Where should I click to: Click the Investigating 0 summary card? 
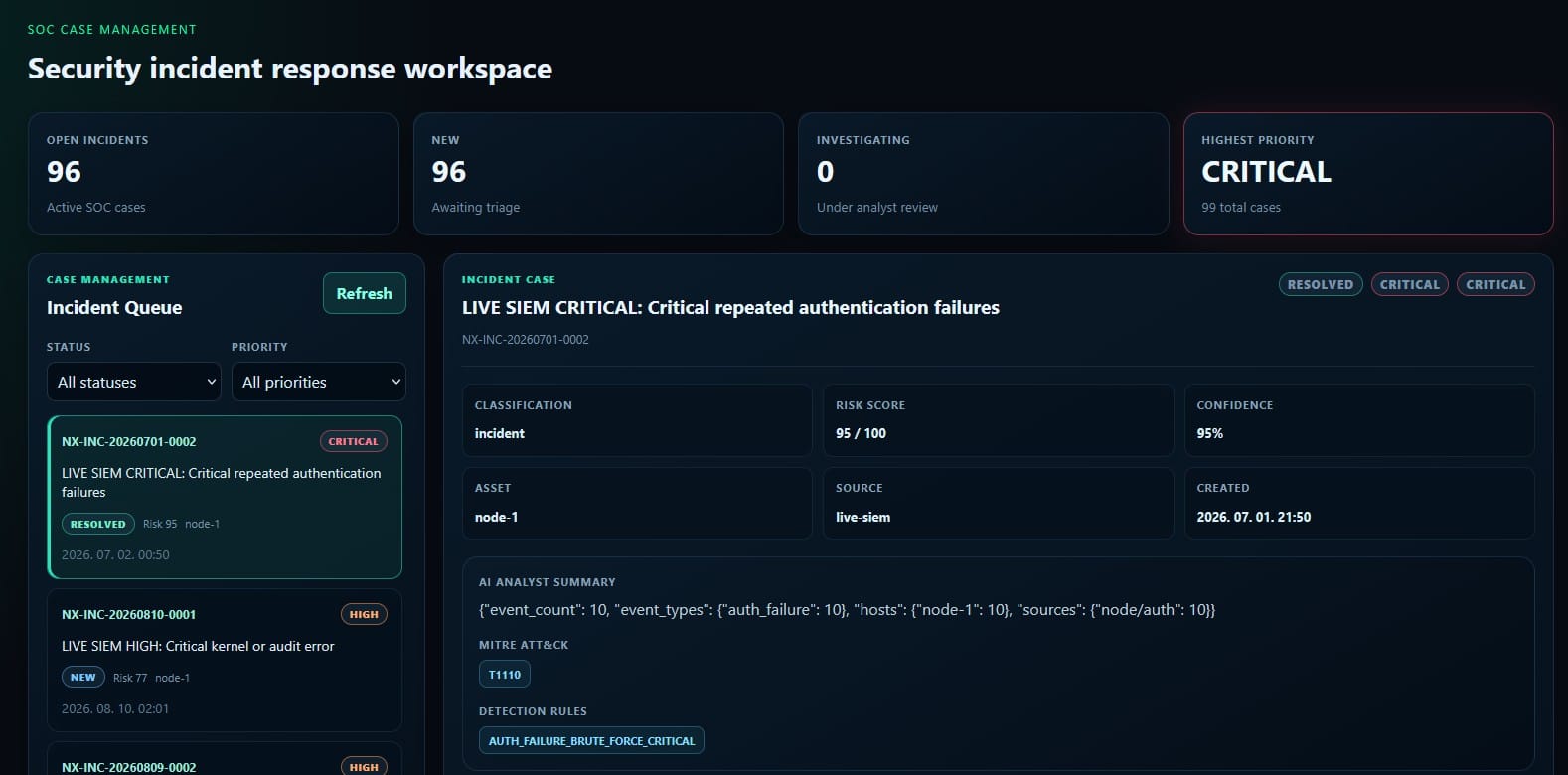click(x=984, y=174)
